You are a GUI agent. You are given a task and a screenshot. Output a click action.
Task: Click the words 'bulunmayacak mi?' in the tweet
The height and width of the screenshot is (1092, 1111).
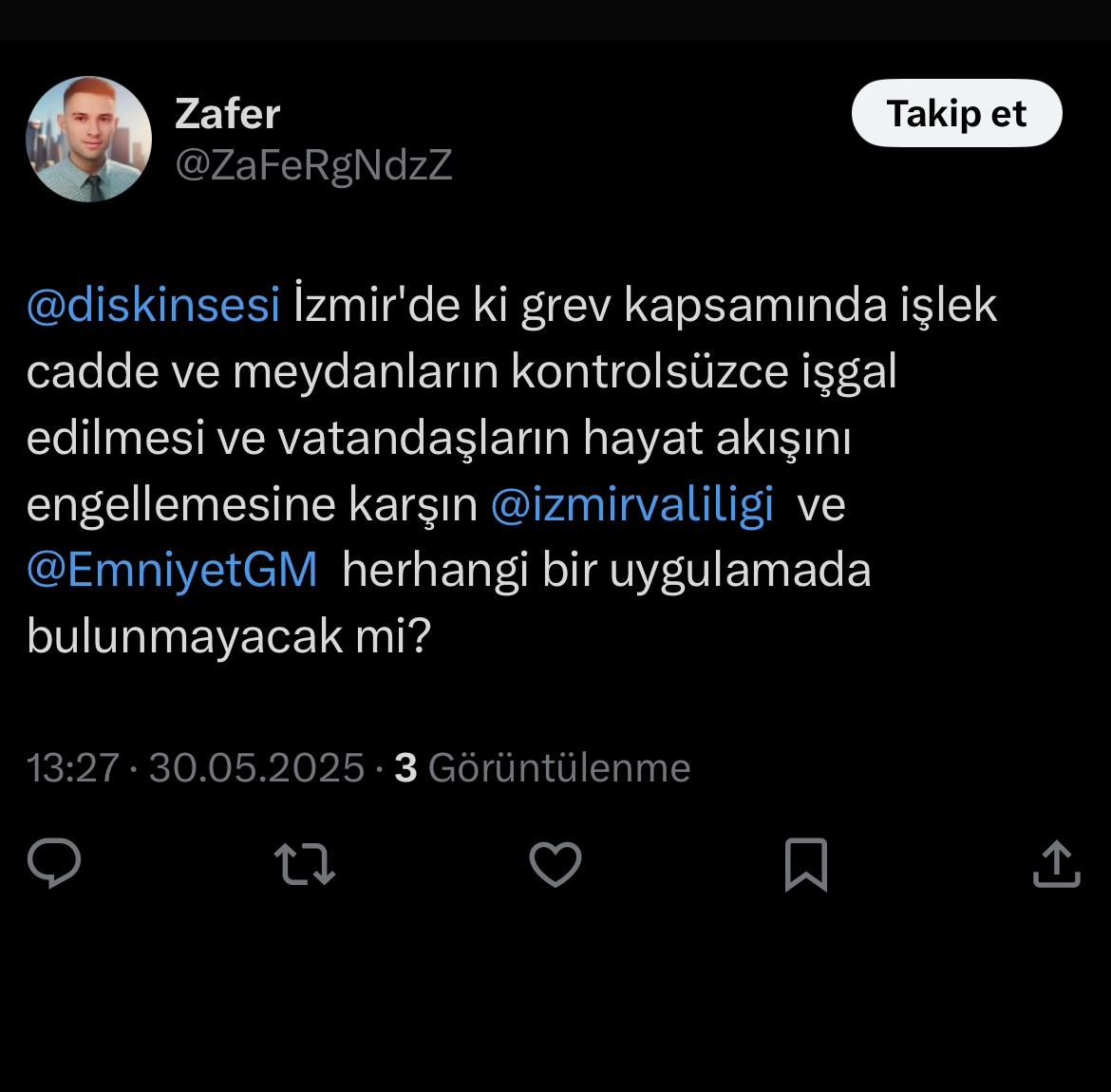click(x=229, y=636)
